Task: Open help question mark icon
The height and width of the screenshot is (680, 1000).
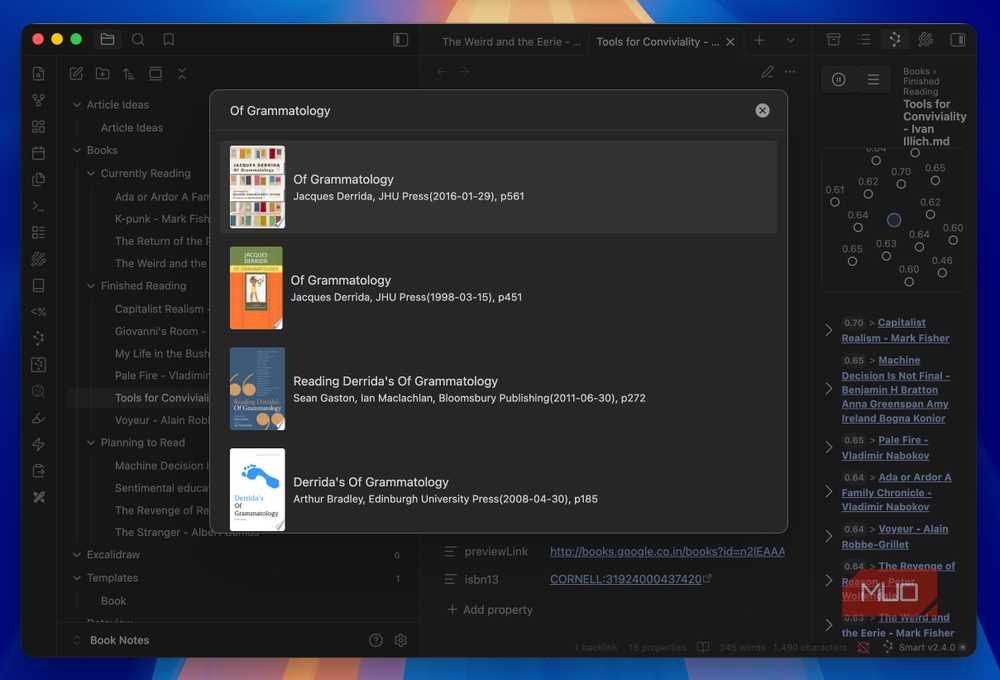Action: pyautogui.click(x=376, y=640)
